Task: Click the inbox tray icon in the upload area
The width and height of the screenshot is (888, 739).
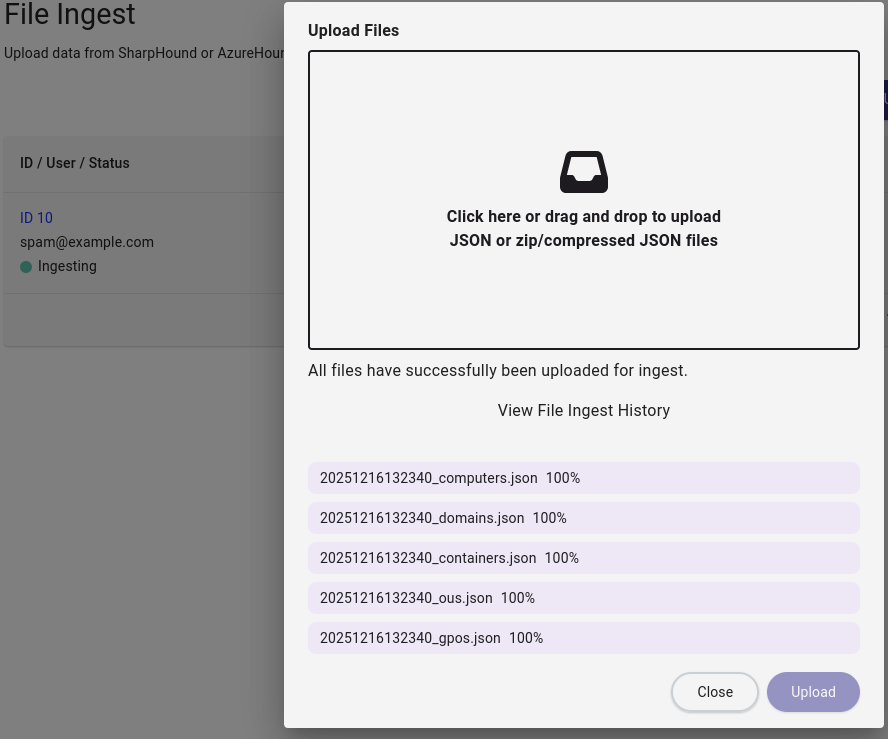Action: [x=583, y=172]
